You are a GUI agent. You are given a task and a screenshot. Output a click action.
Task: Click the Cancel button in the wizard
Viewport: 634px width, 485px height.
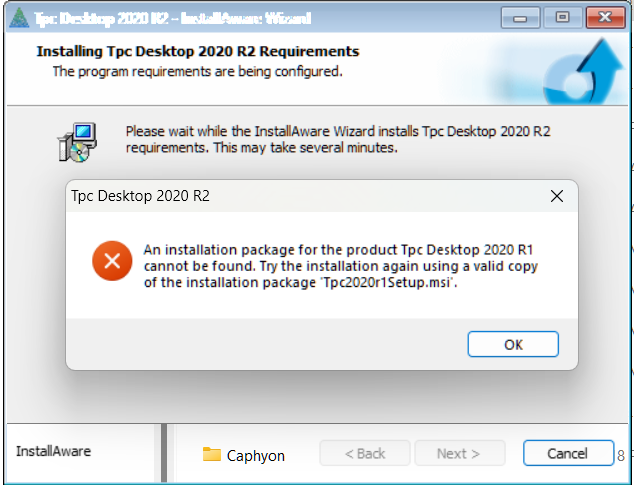[568, 453]
